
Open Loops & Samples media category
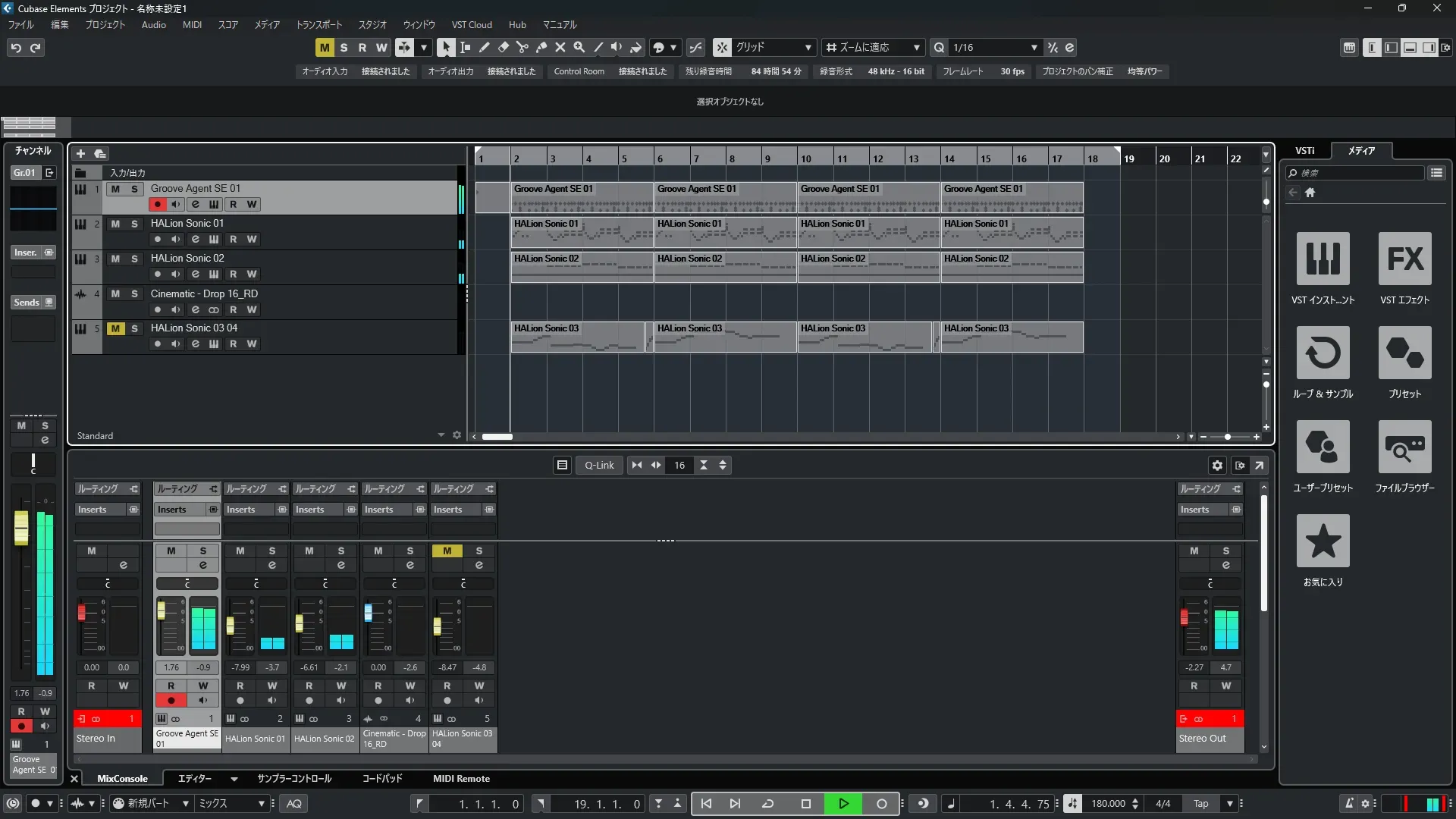[x=1323, y=353]
